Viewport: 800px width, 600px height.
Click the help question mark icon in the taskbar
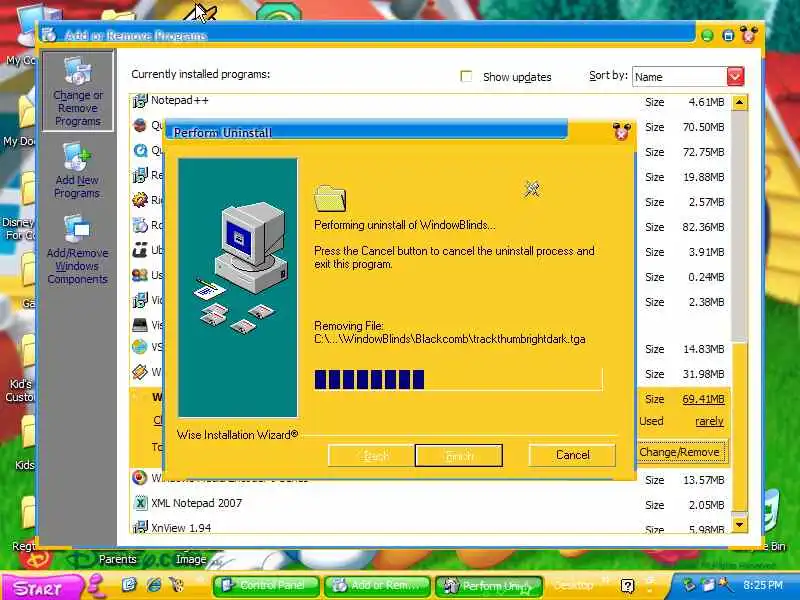[x=627, y=586]
